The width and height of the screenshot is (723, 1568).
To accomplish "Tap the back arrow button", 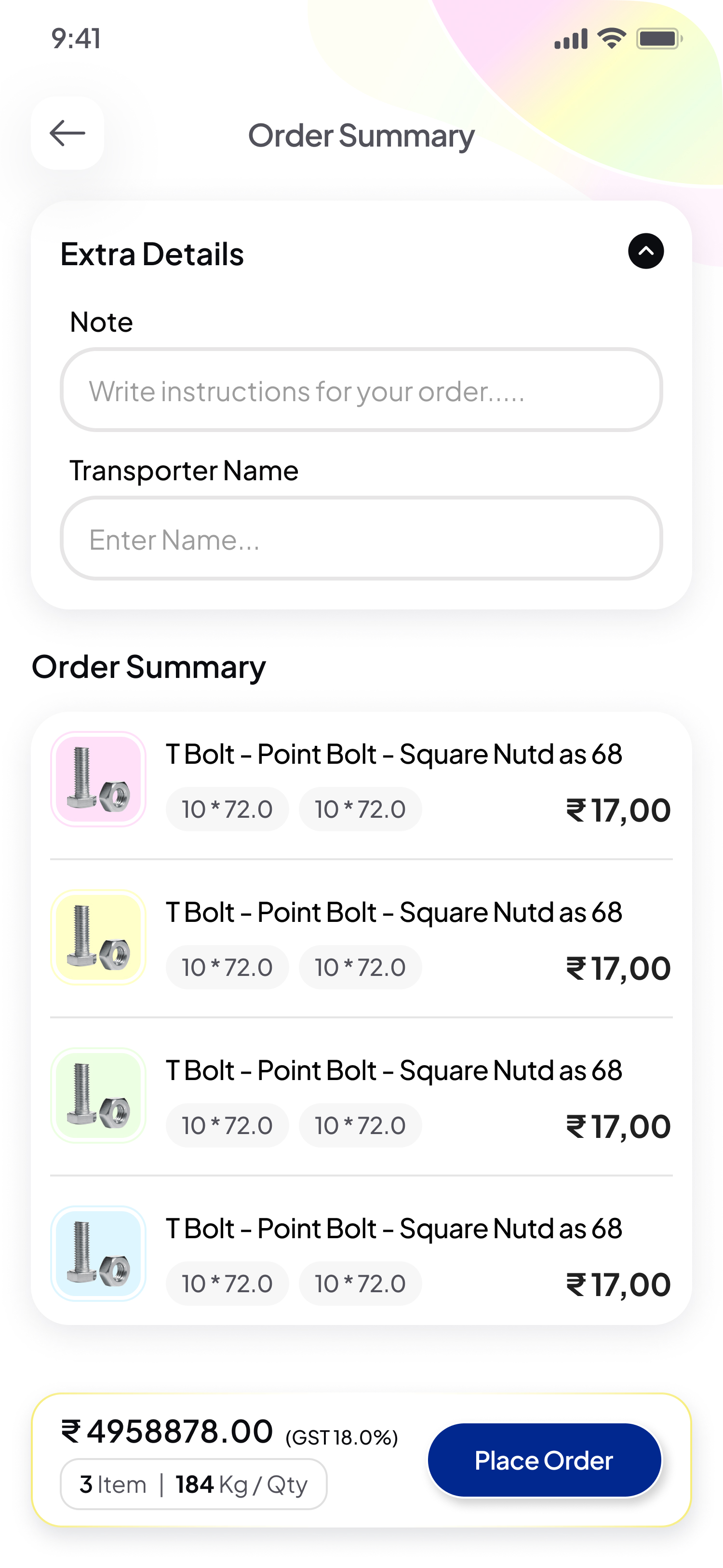I will [x=67, y=133].
